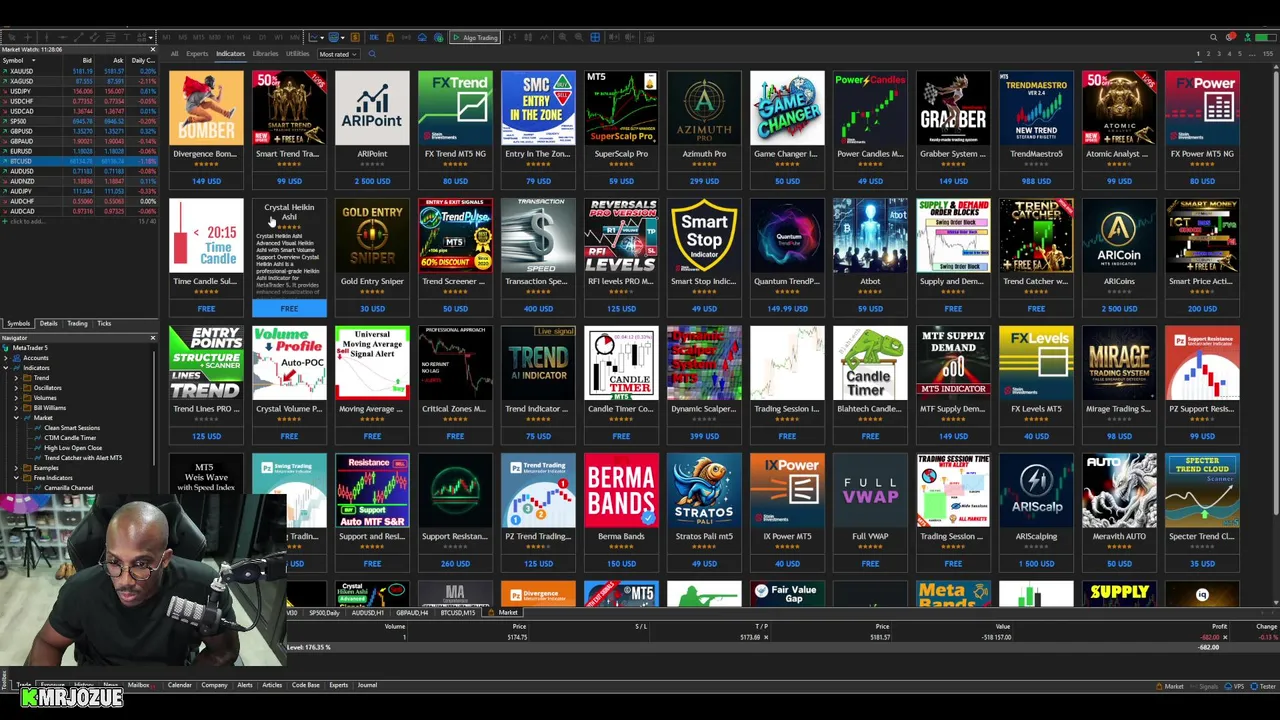
Task: Open the Most rated sort dropdown
Action: [337, 54]
